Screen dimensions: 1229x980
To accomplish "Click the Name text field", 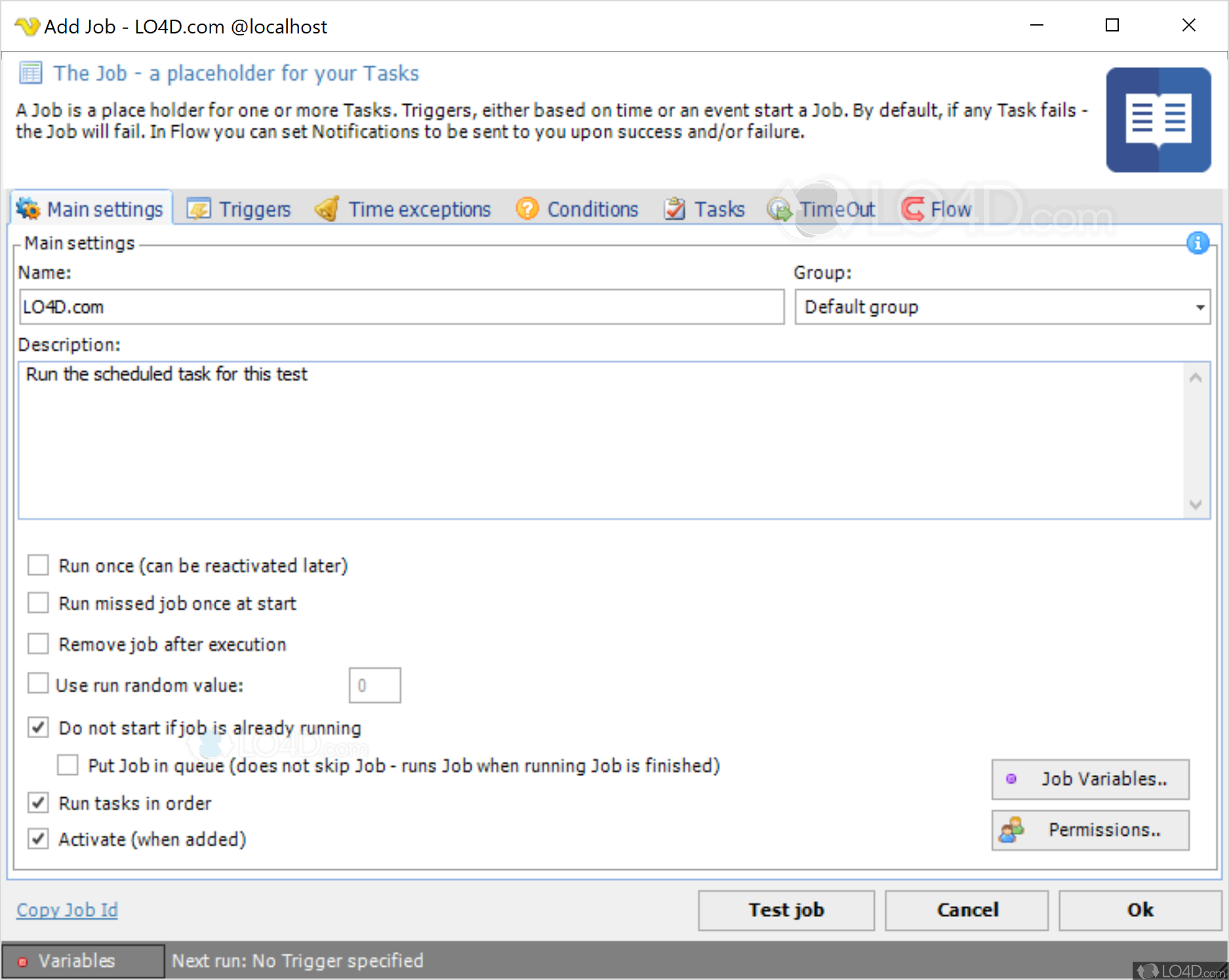I will (401, 307).
